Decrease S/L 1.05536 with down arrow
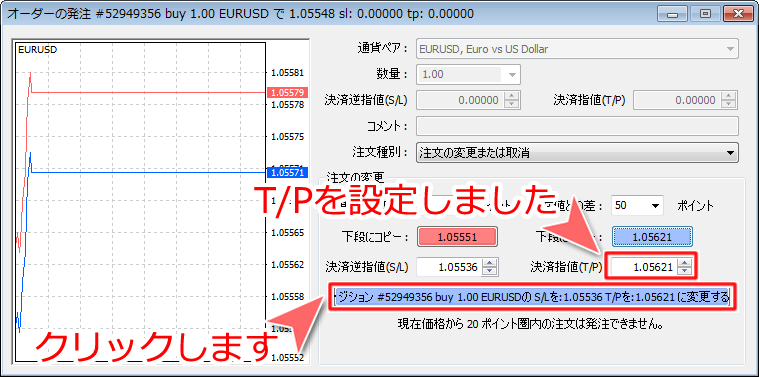 click(x=490, y=271)
